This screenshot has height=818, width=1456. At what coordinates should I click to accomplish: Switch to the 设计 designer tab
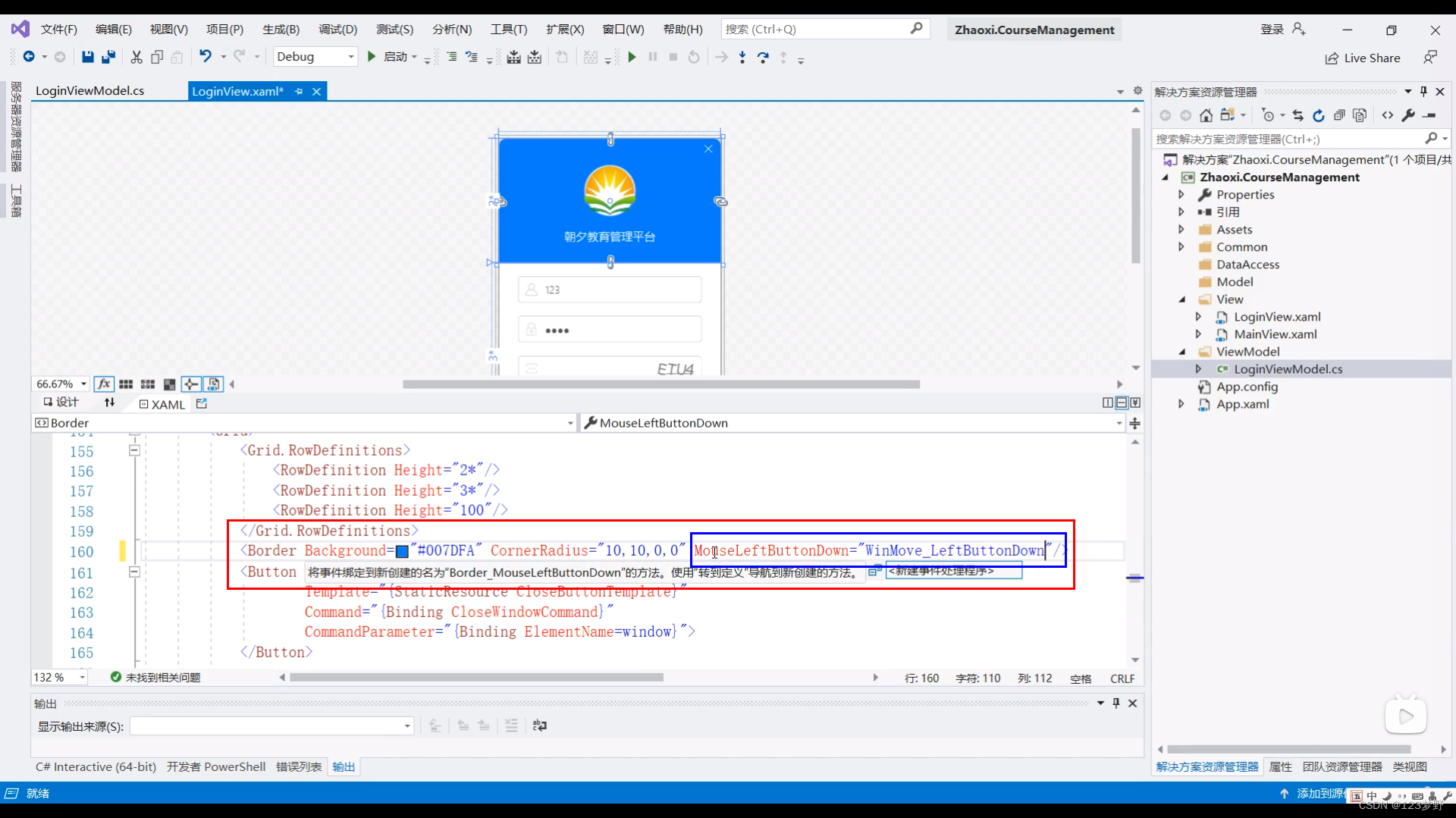[61, 403]
